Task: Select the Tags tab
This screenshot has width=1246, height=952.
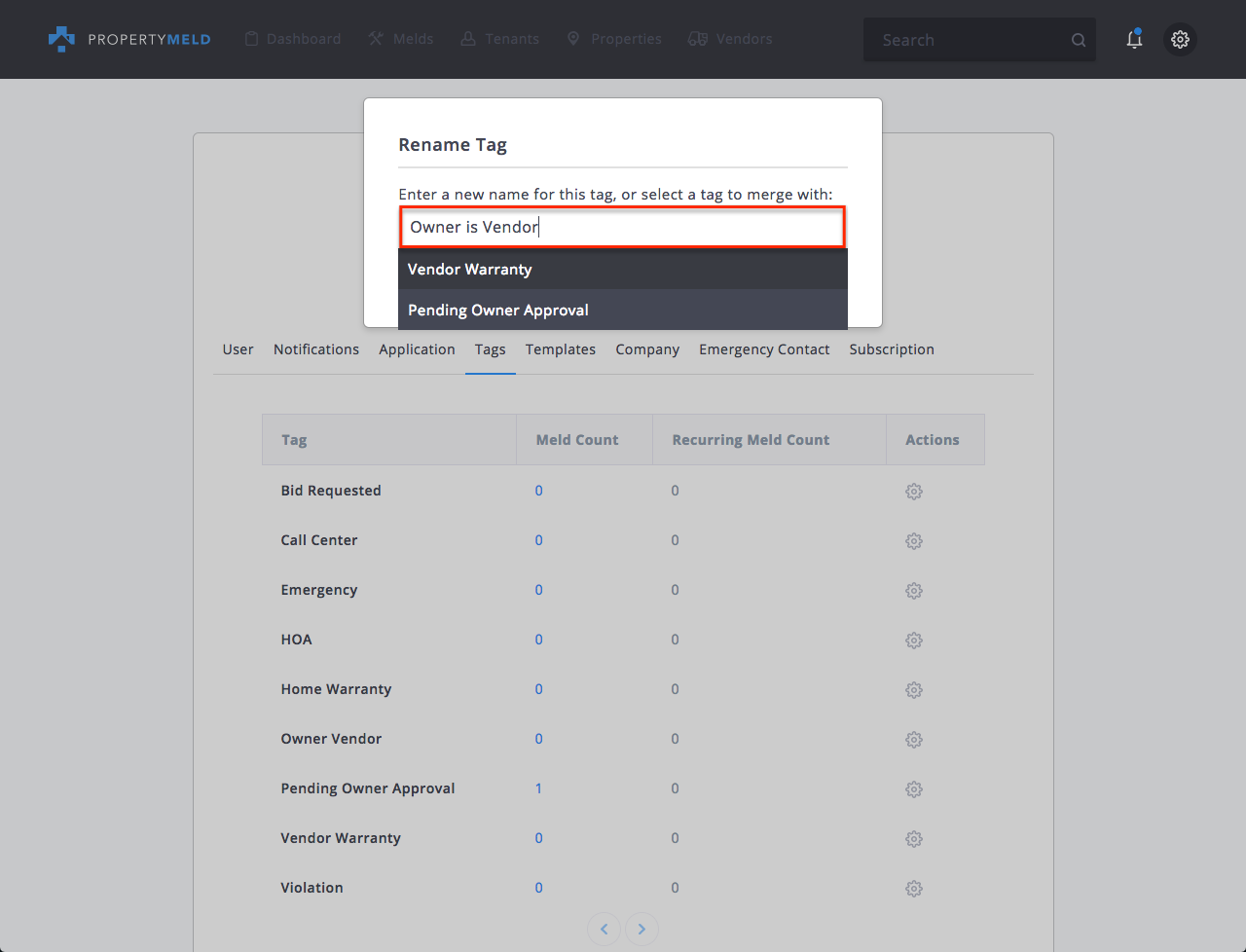Action: [x=490, y=349]
